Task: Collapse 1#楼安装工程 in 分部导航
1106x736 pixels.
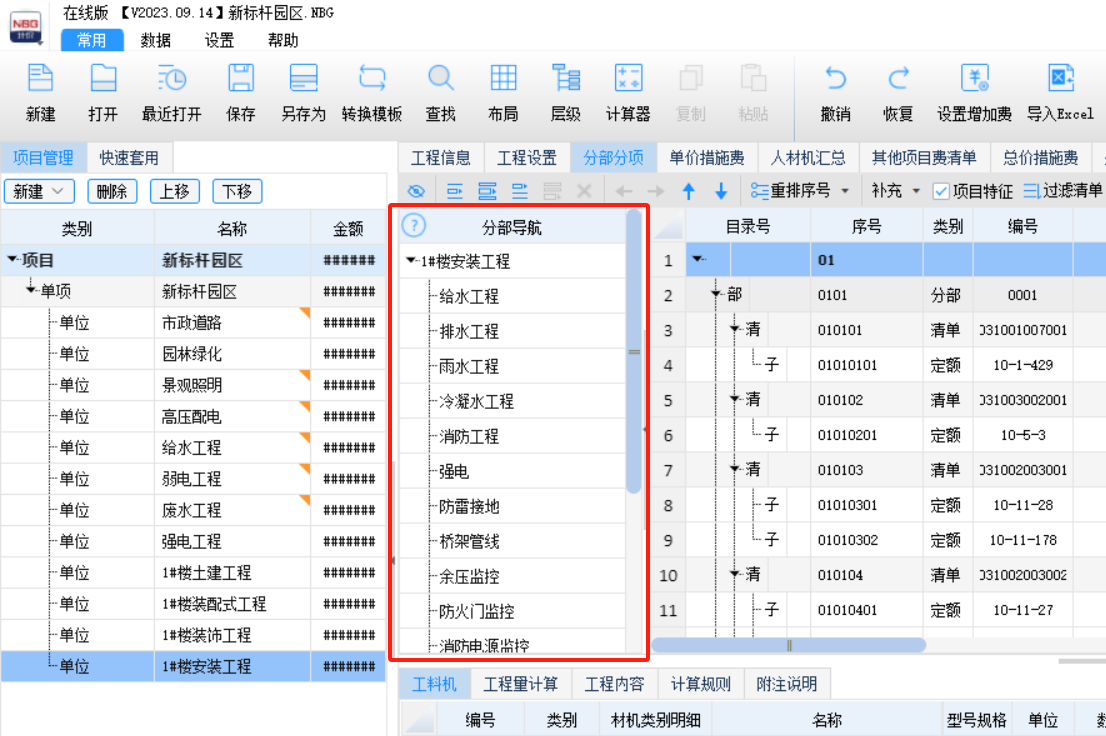Action: pos(411,260)
